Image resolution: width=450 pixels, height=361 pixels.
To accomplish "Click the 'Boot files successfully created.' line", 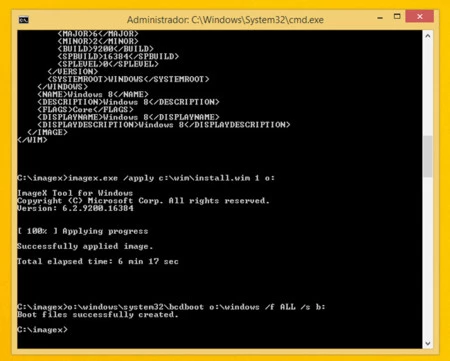I will click(98, 315).
